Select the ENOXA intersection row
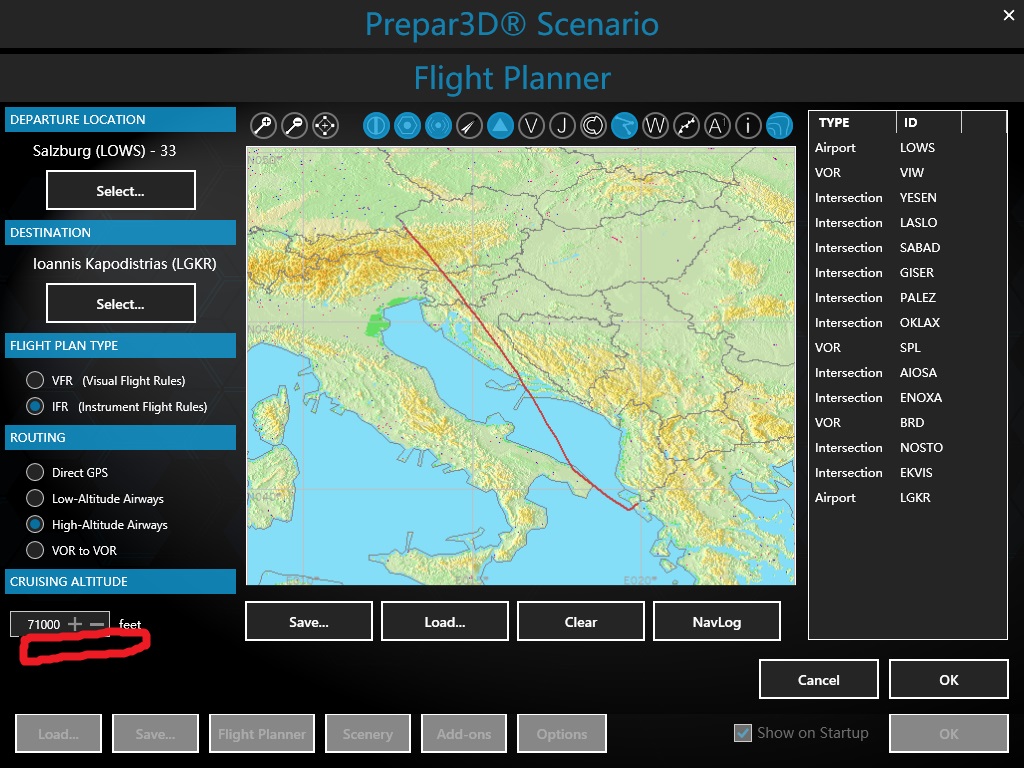Image resolution: width=1024 pixels, height=768 pixels. click(x=908, y=397)
